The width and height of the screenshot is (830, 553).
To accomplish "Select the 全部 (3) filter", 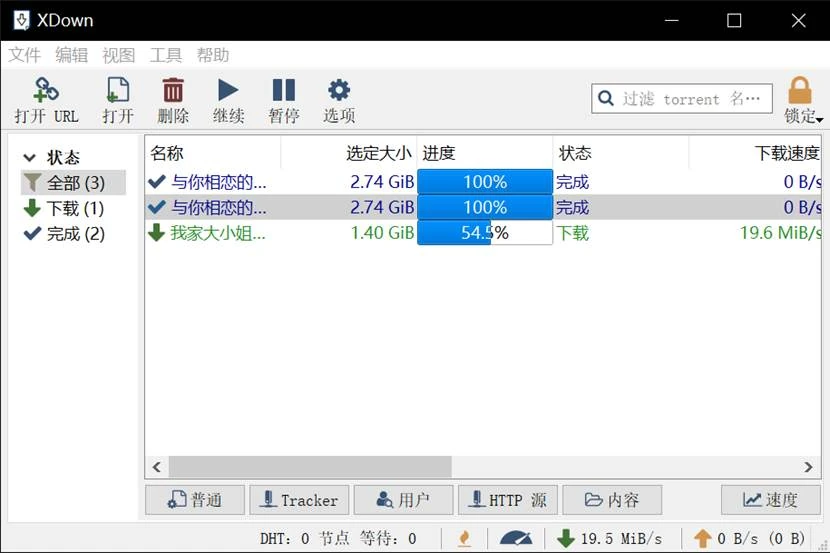I will tap(73, 183).
